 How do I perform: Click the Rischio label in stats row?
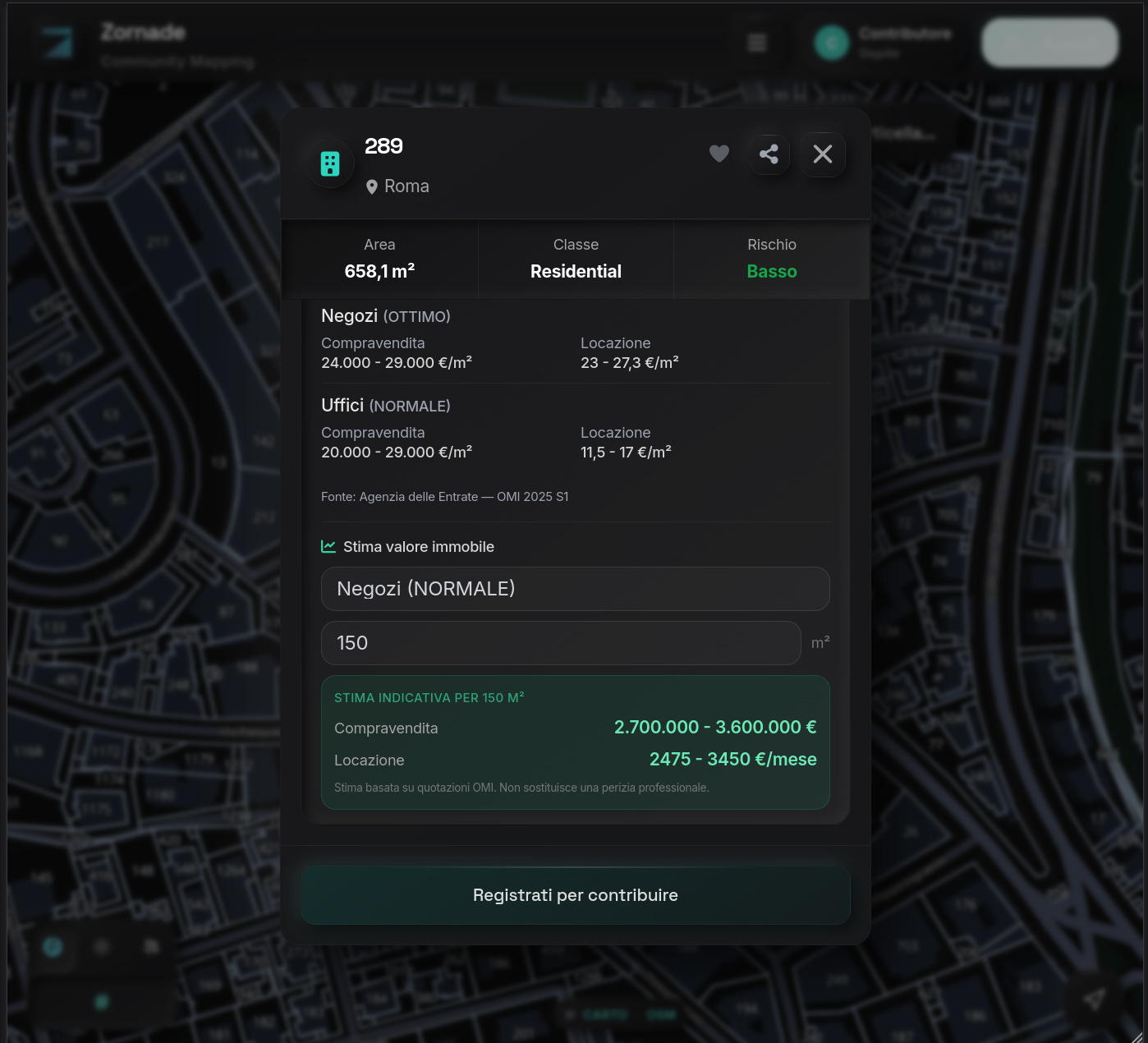(x=772, y=245)
